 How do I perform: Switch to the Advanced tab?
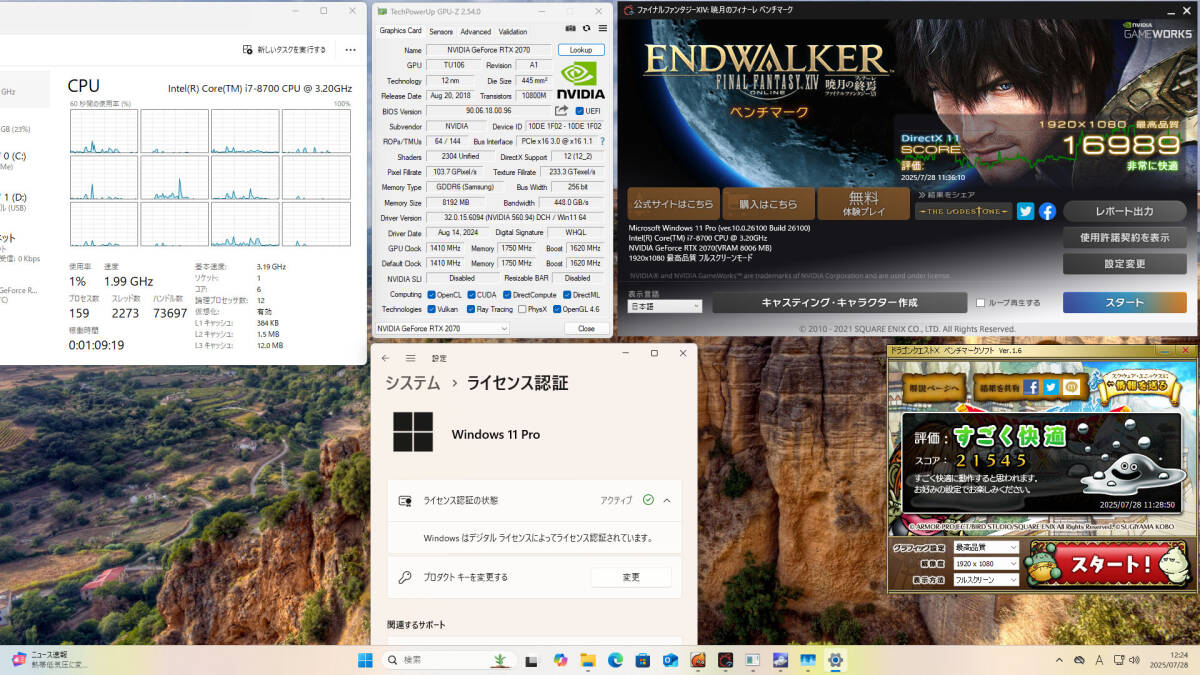(476, 31)
